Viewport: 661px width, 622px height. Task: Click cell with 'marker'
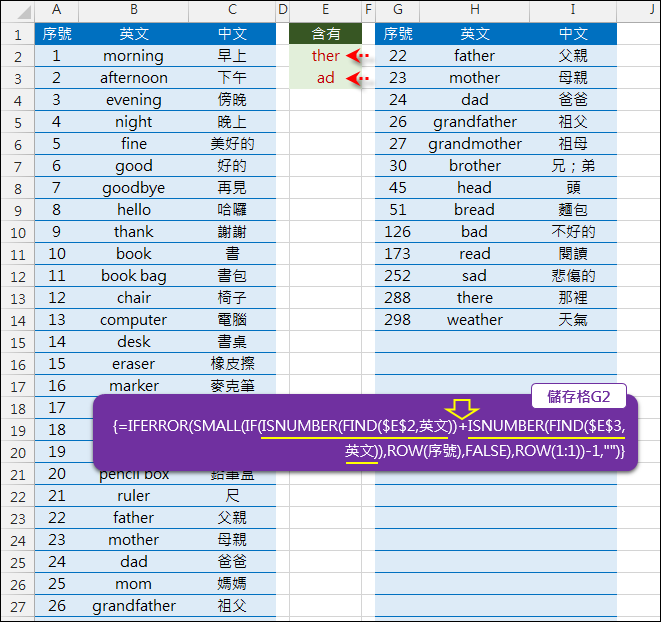click(x=134, y=385)
